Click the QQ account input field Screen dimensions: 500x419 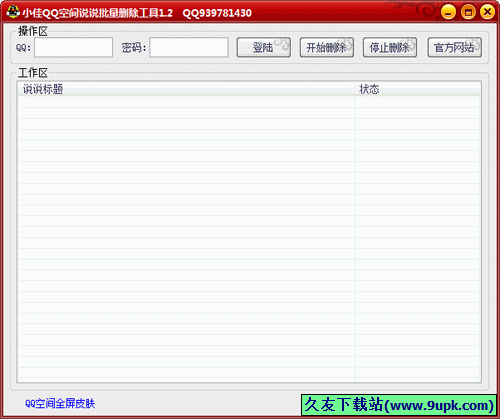(73, 47)
